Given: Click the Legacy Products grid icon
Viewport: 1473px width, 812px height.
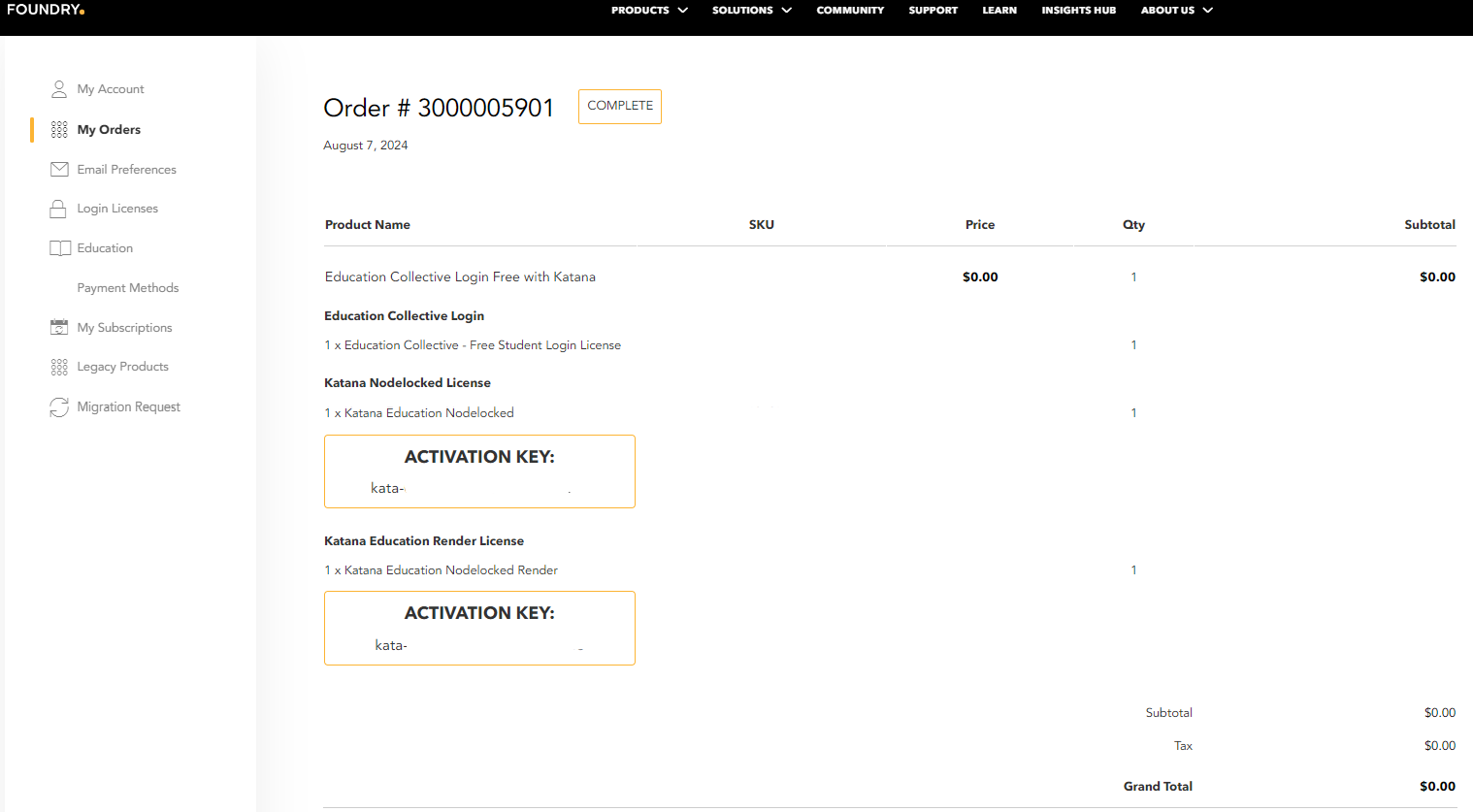Looking at the screenshot, I should click(59, 367).
